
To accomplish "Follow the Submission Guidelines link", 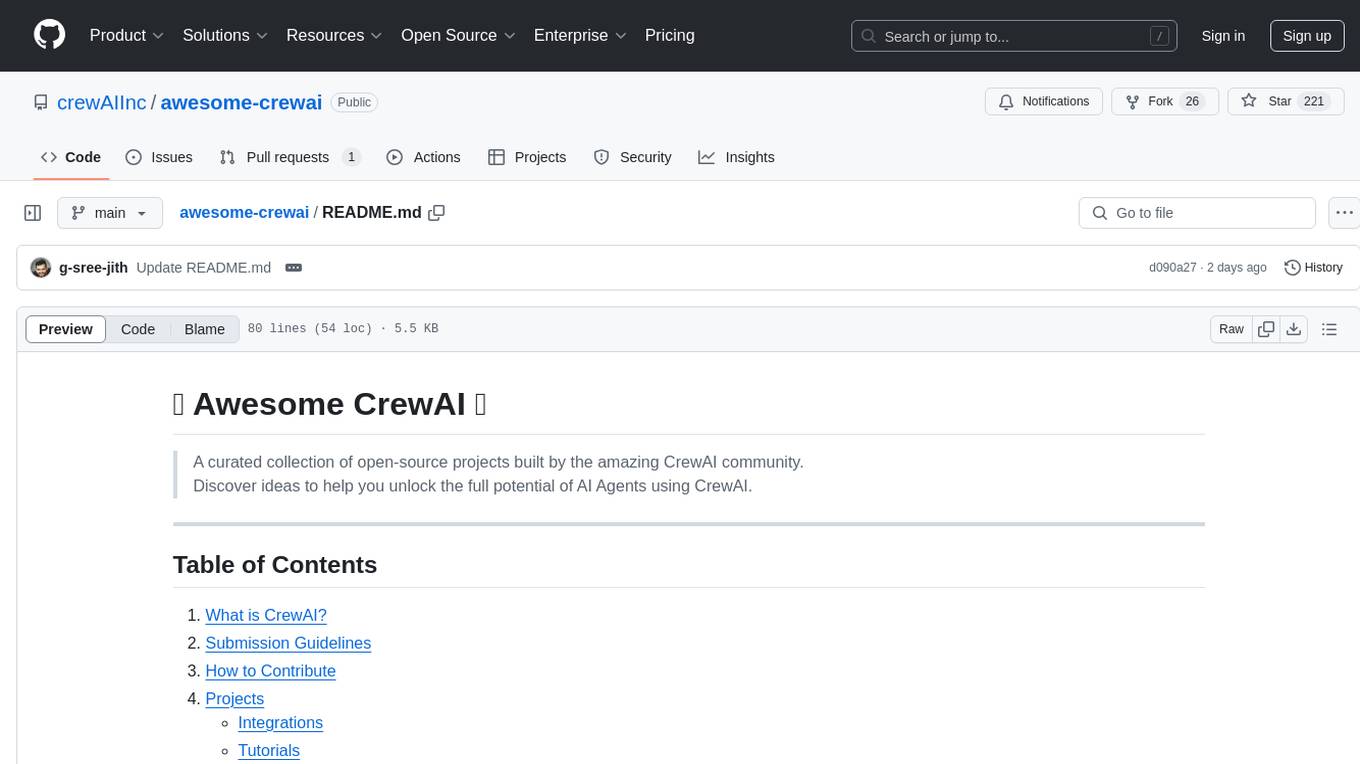I will pos(288,643).
